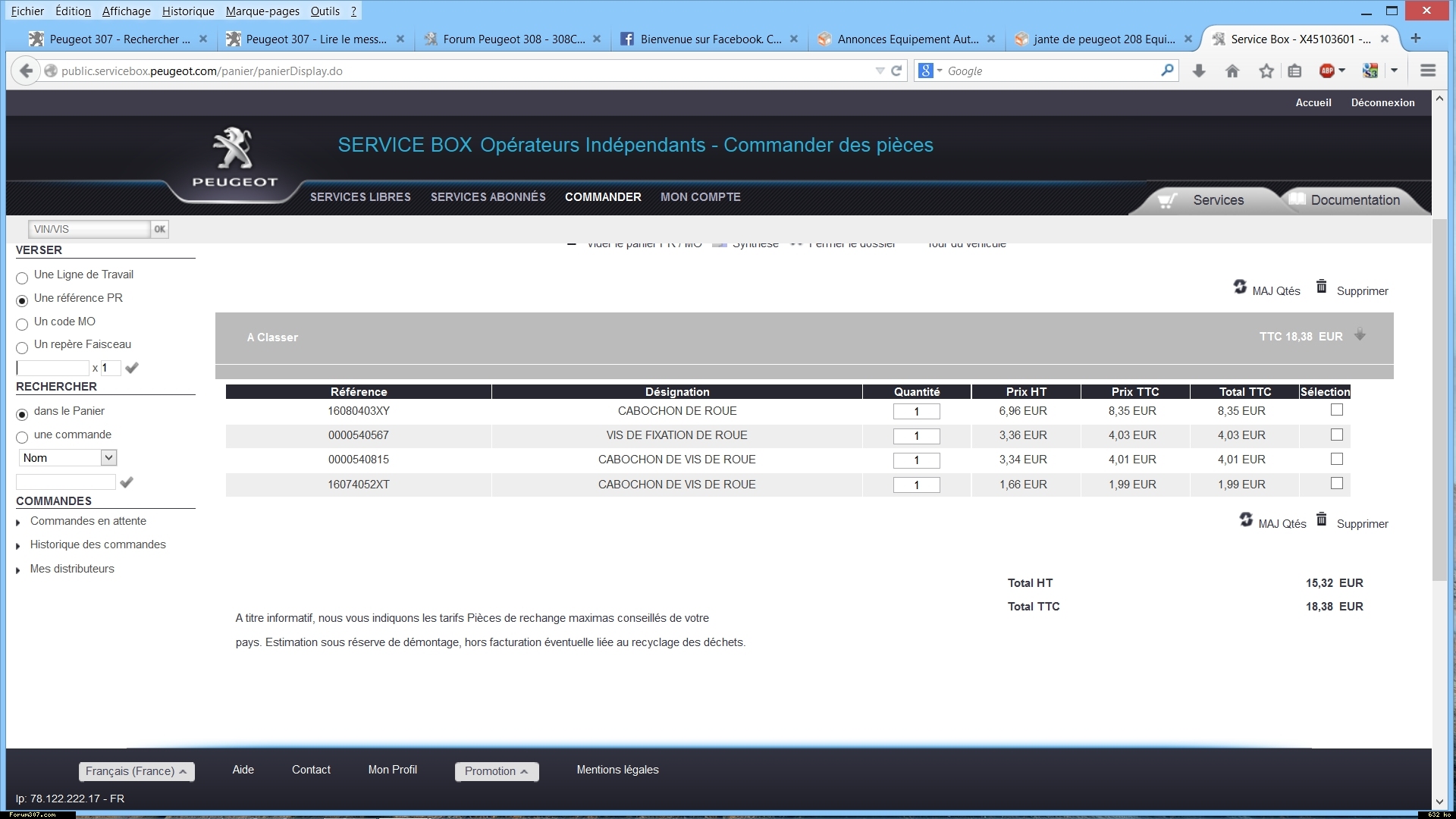Click the VIN/VIS input field
Image resolution: width=1456 pixels, height=819 pixels.
pyautogui.click(x=89, y=229)
